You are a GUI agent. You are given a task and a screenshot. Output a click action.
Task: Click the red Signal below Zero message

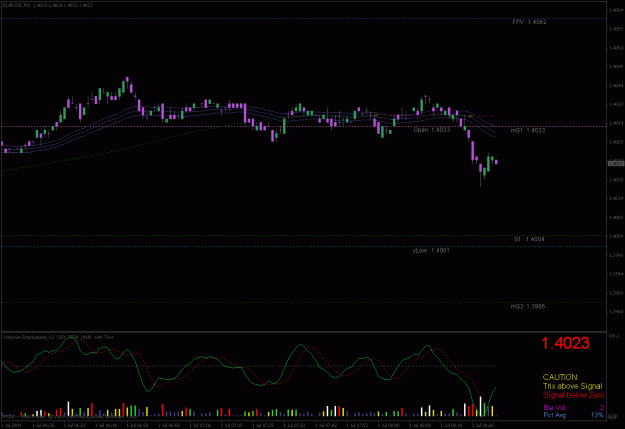point(573,395)
